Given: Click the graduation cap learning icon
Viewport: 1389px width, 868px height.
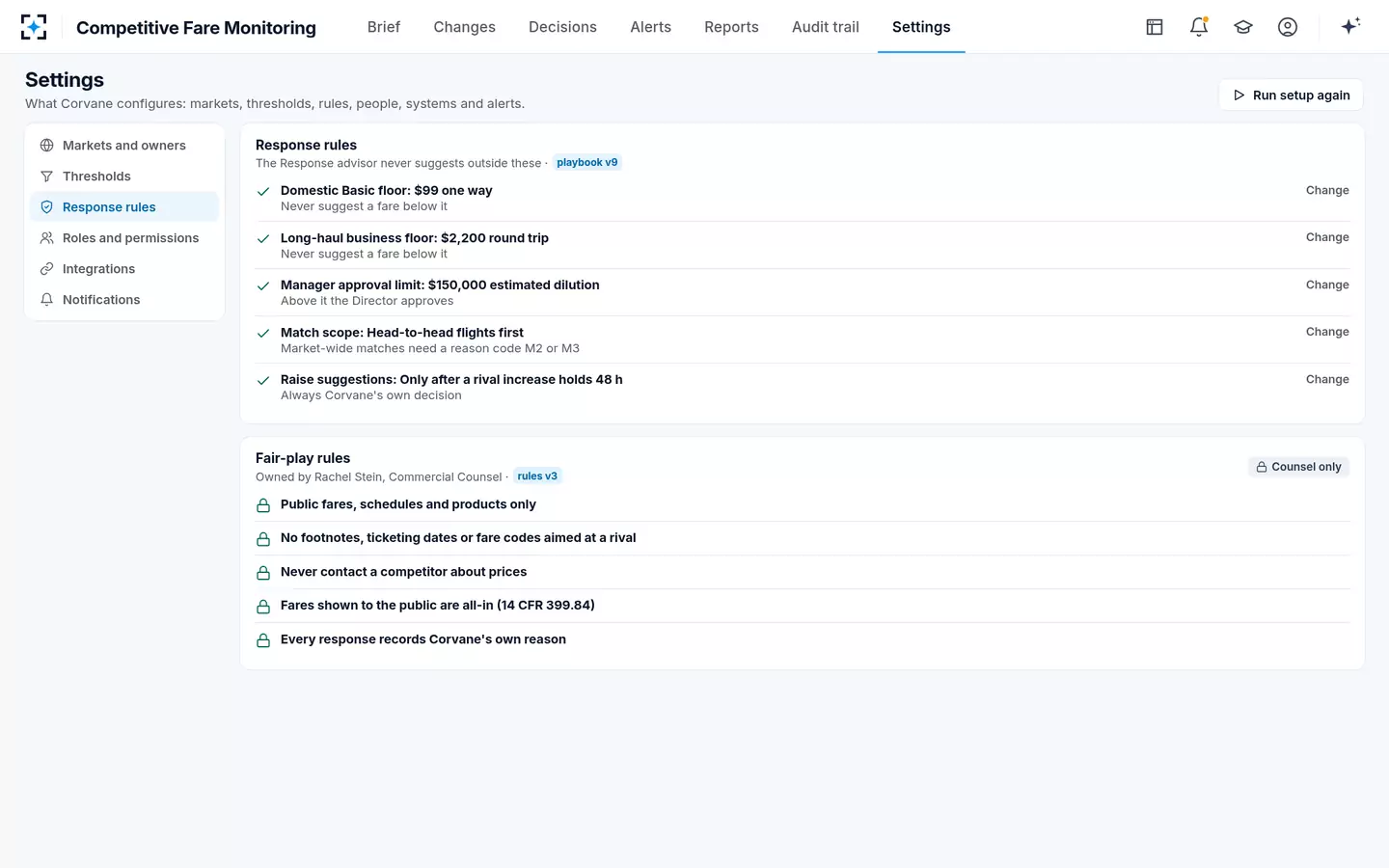Looking at the screenshot, I should pyautogui.click(x=1243, y=27).
